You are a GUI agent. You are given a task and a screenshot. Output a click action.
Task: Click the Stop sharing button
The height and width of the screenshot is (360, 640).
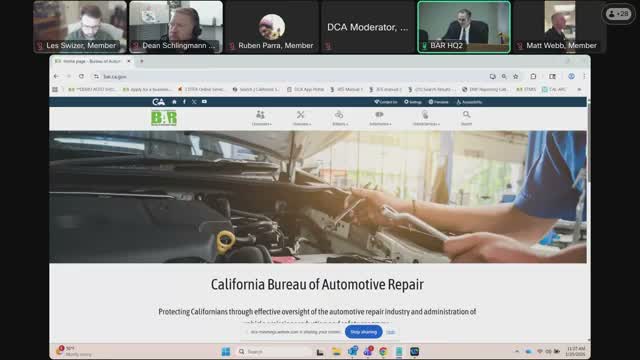click(363, 332)
